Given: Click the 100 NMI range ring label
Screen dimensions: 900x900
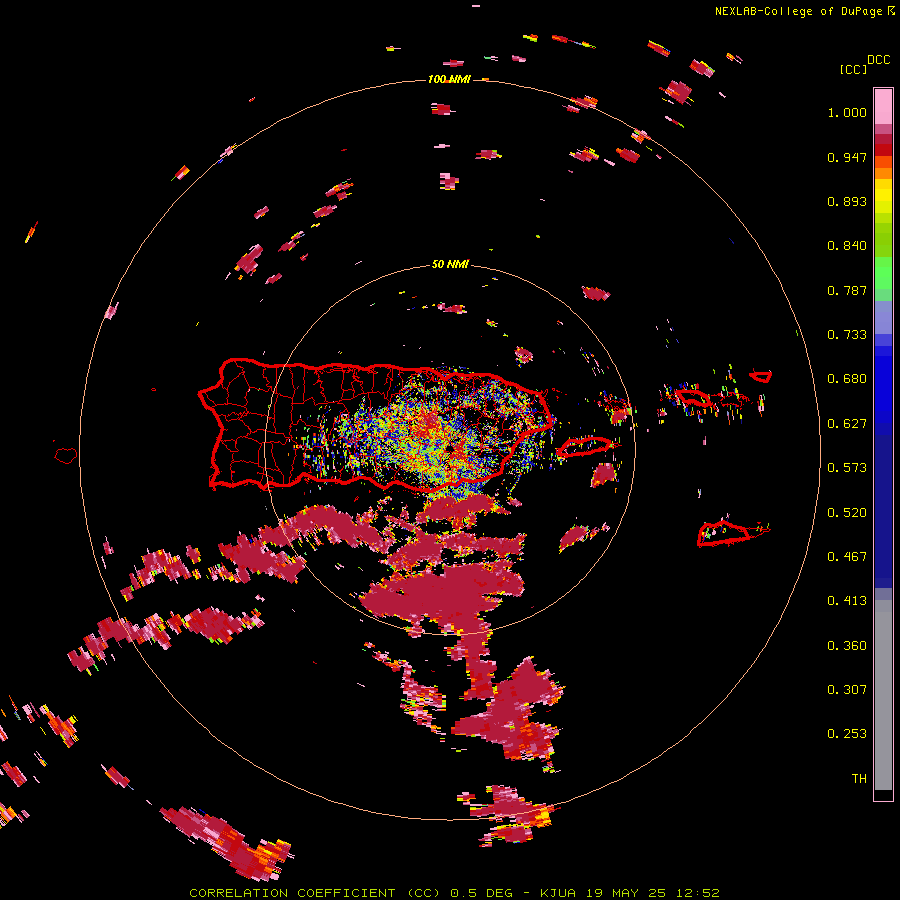Looking at the screenshot, I should coord(449,79).
